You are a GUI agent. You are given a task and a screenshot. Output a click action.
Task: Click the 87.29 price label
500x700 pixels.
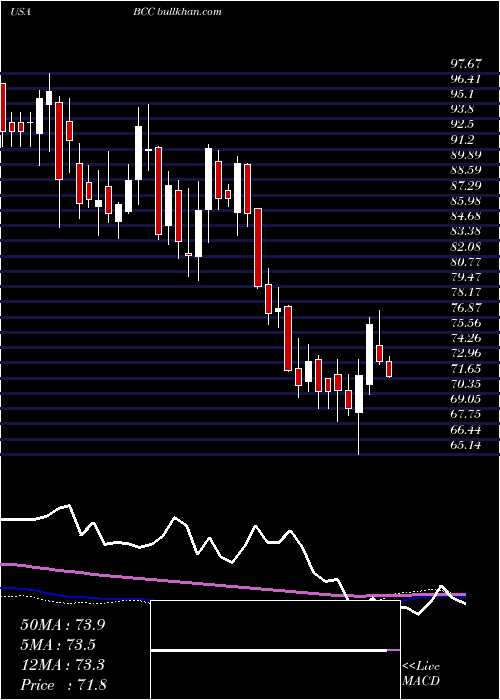[x=466, y=186]
